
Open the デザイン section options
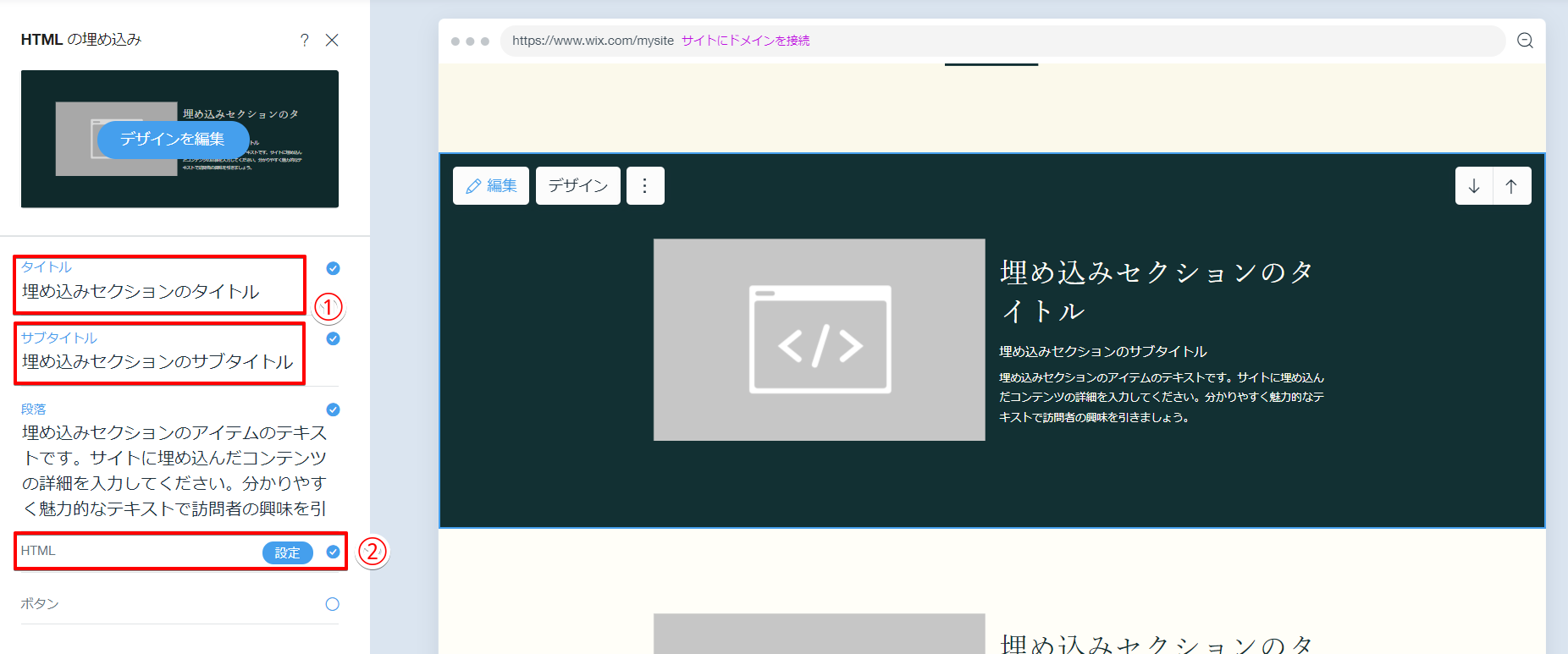[577, 186]
